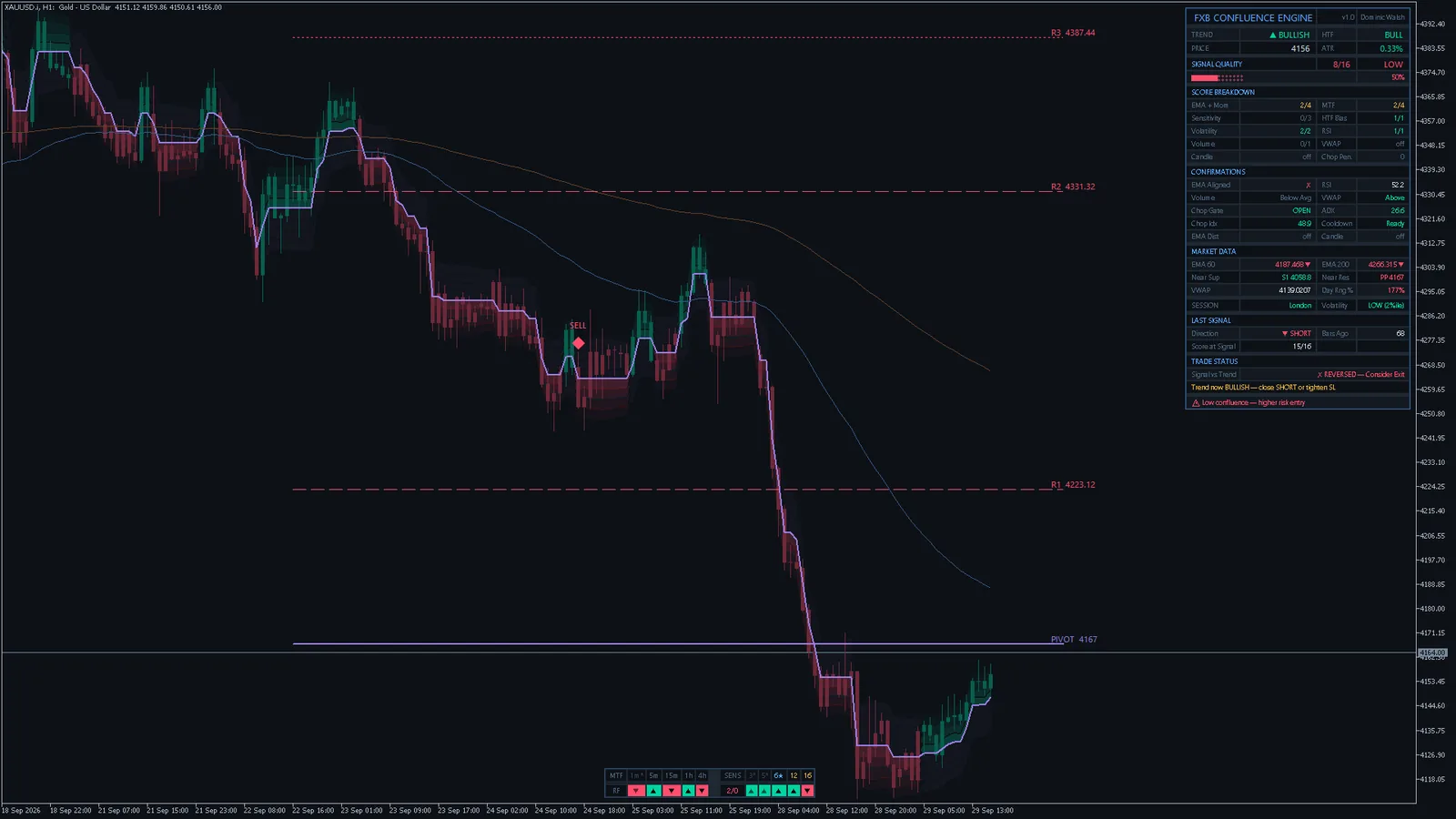Click the 8/16 signal score
The image size is (1456, 819).
1341,65
